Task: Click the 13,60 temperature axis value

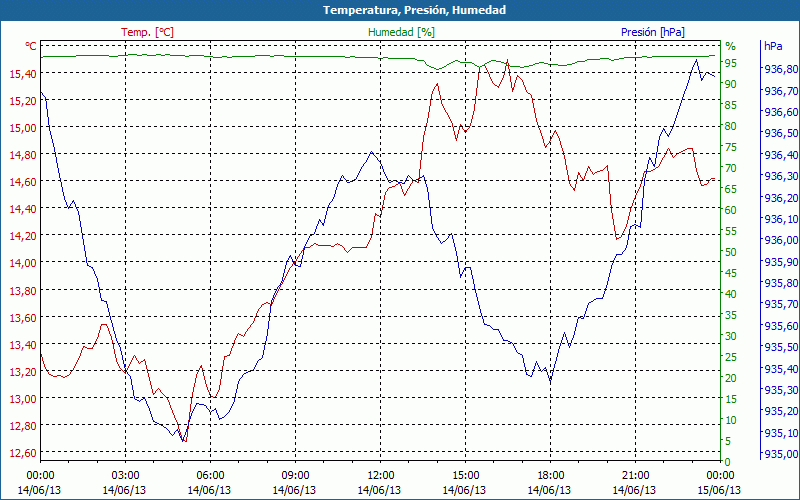Action: [x=23, y=318]
